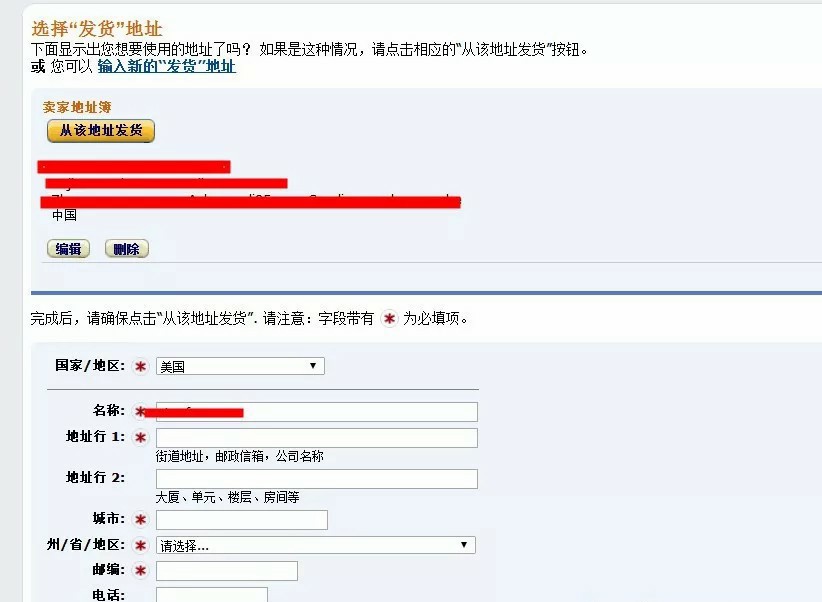Click the arrow of the 美国 country dropdown
This screenshot has height=602, width=822.
313,366
